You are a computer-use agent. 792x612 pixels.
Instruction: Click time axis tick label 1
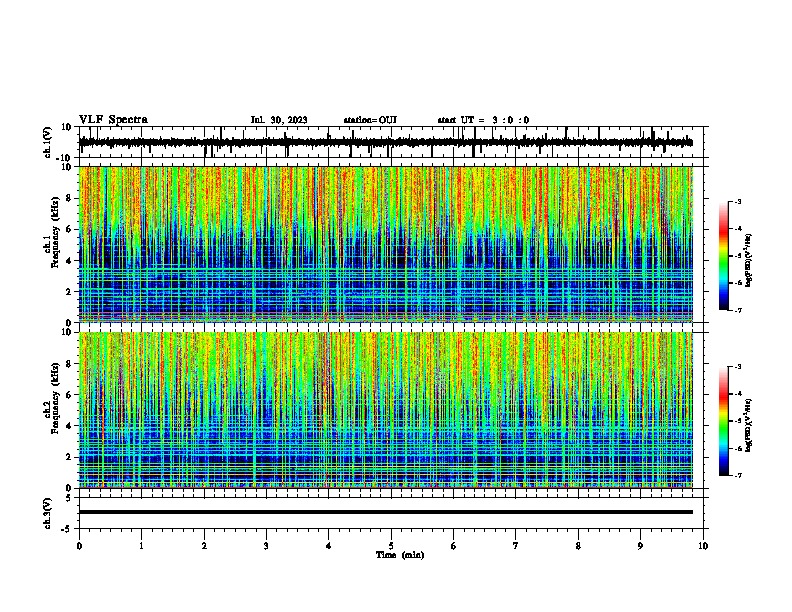(141, 546)
